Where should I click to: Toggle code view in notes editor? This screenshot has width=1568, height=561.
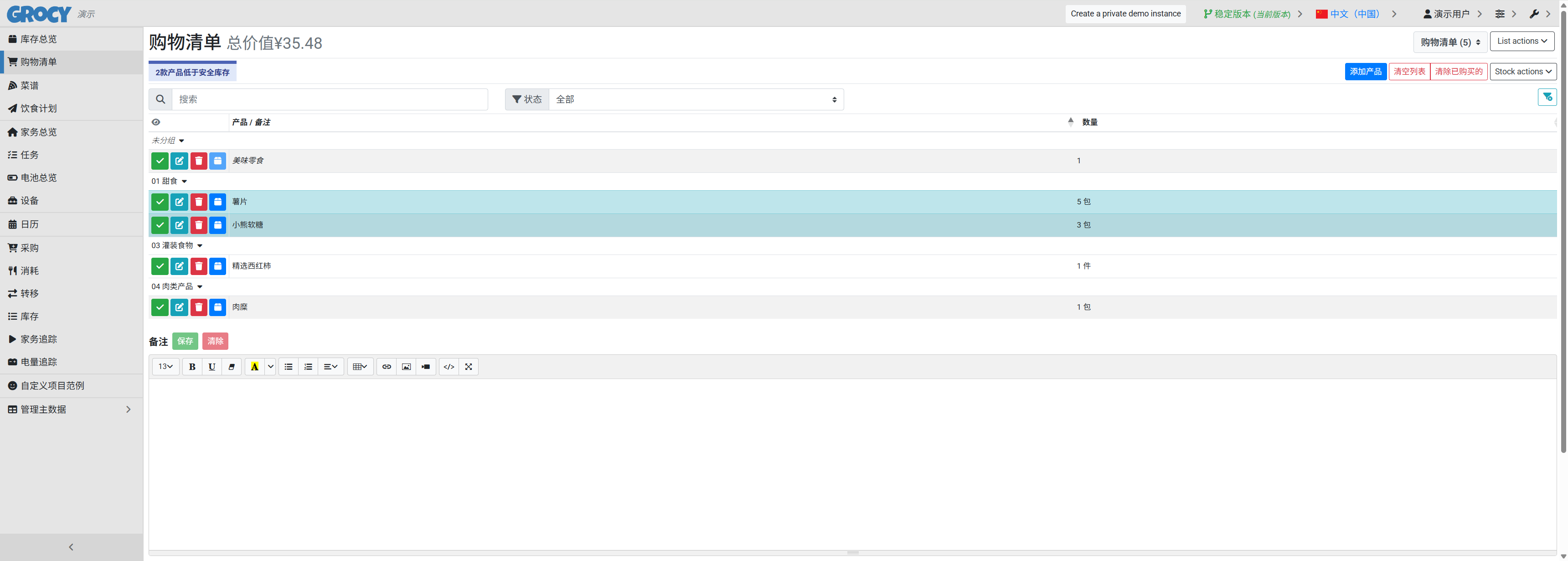tap(449, 367)
